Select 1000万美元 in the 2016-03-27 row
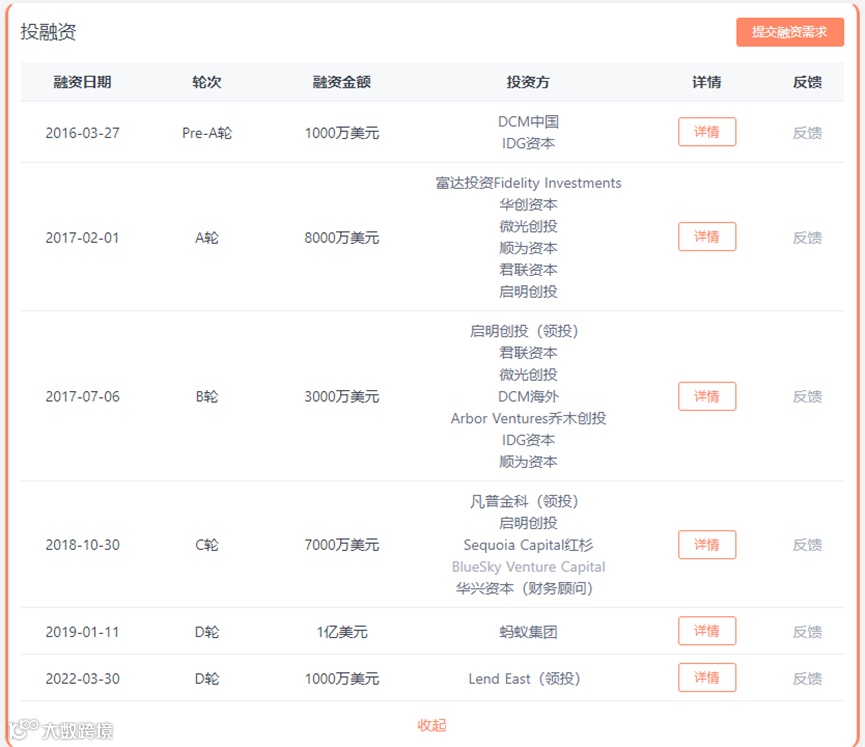 [341, 133]
